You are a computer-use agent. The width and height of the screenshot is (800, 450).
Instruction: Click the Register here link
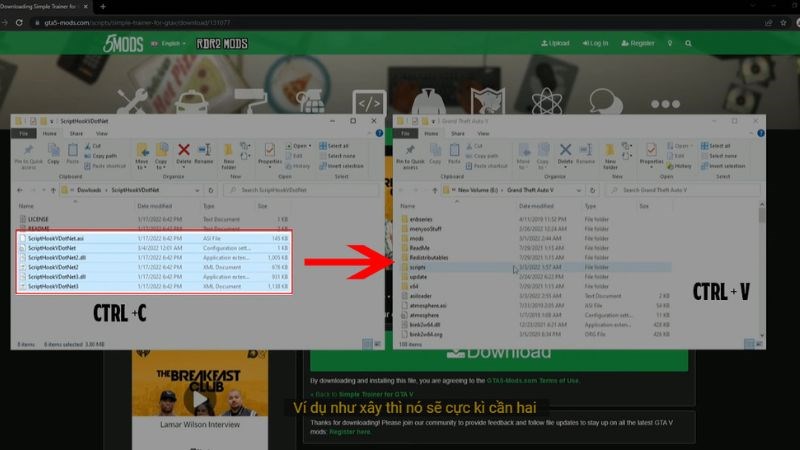(349, 432)
